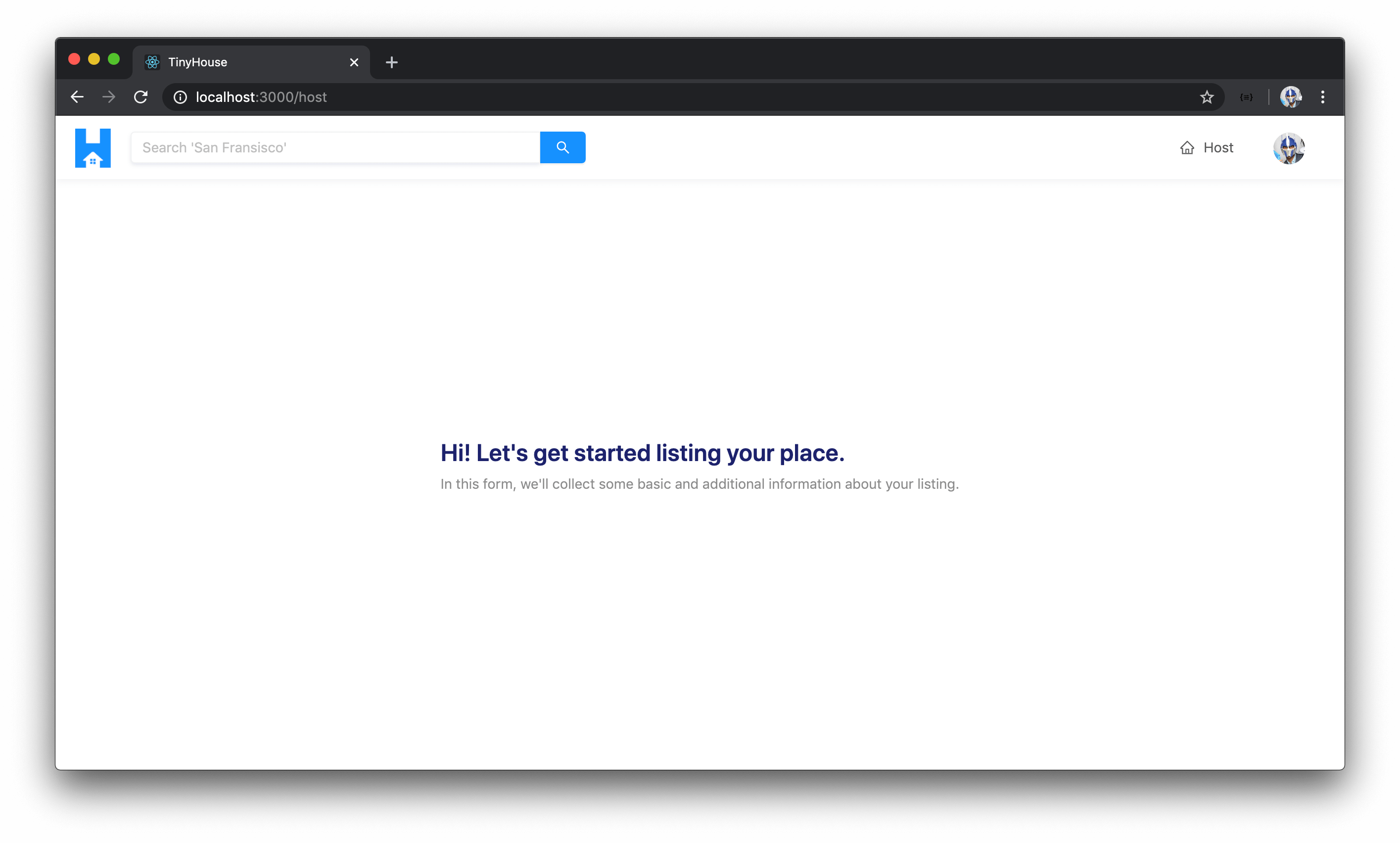Select the TinyHouse browser tab
The height and width of the screenshot is (843, 1400).
click(251, 62)
